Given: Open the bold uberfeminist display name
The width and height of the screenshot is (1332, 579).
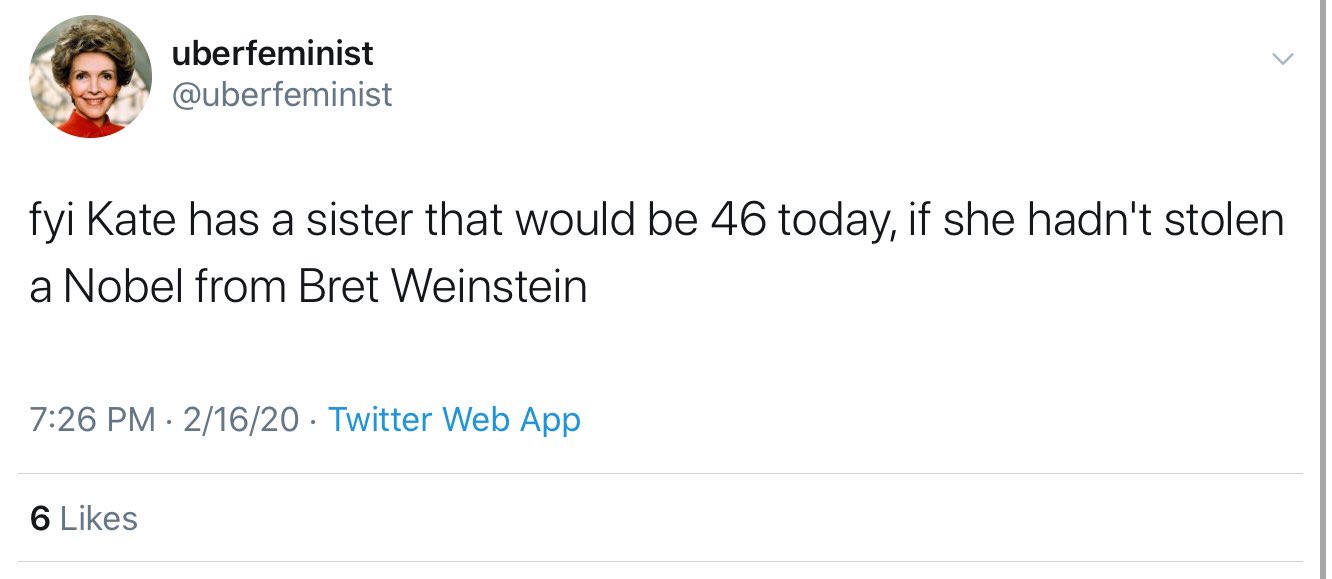Looking at the screenshot, I should click(272, 52).
